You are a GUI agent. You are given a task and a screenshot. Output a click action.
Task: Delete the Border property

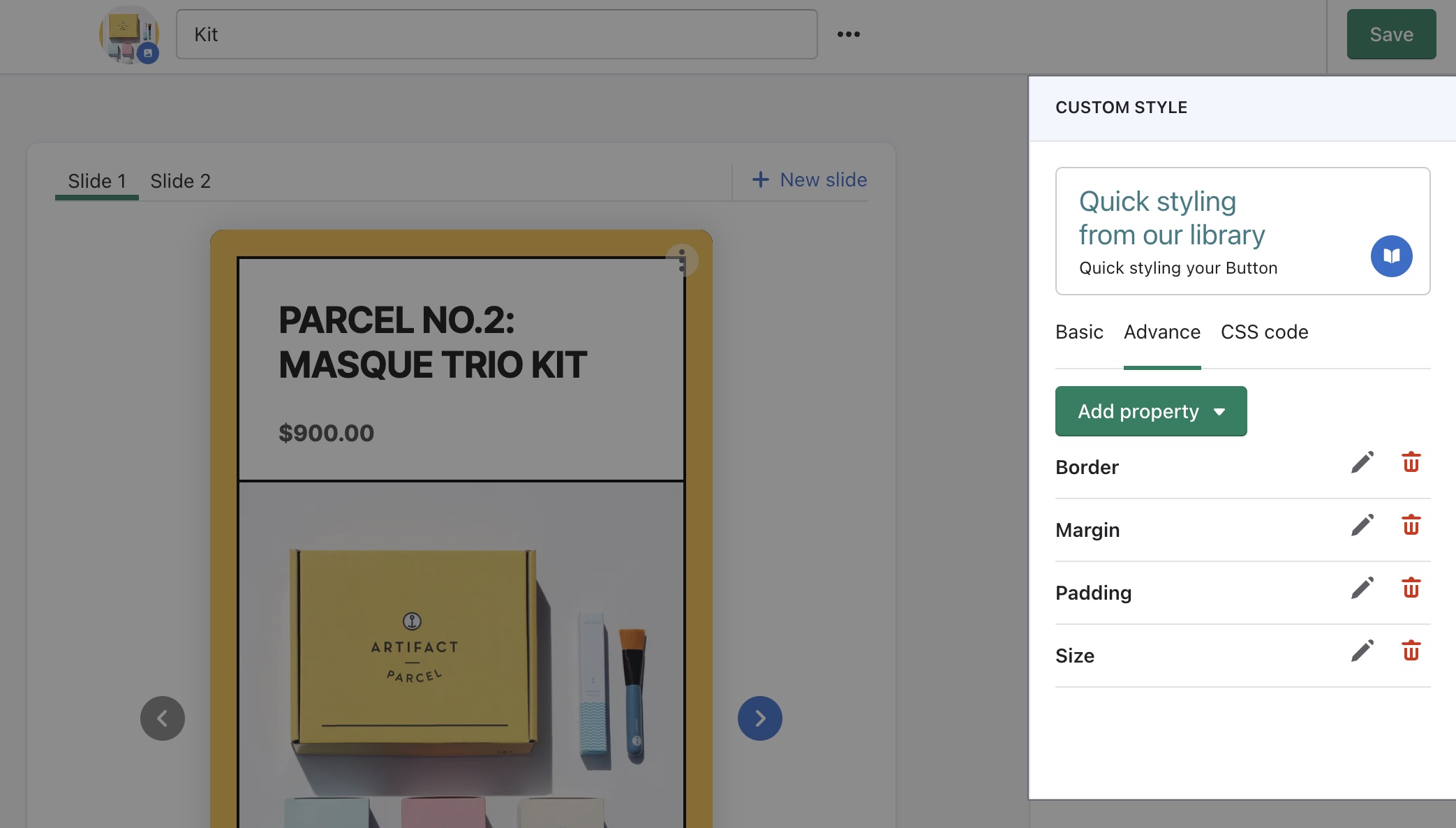tap(1411, 463)
